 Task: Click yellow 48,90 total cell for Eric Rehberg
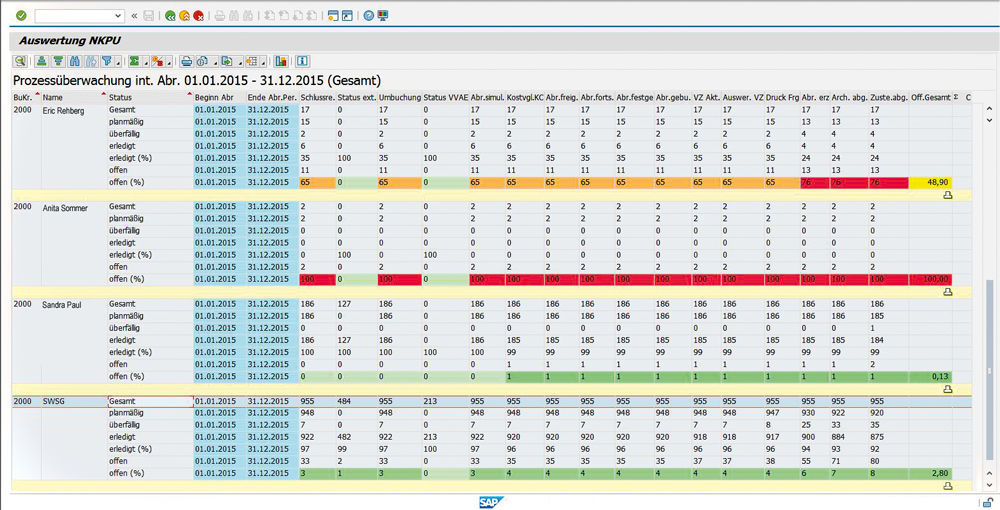(x=930, y=183)
